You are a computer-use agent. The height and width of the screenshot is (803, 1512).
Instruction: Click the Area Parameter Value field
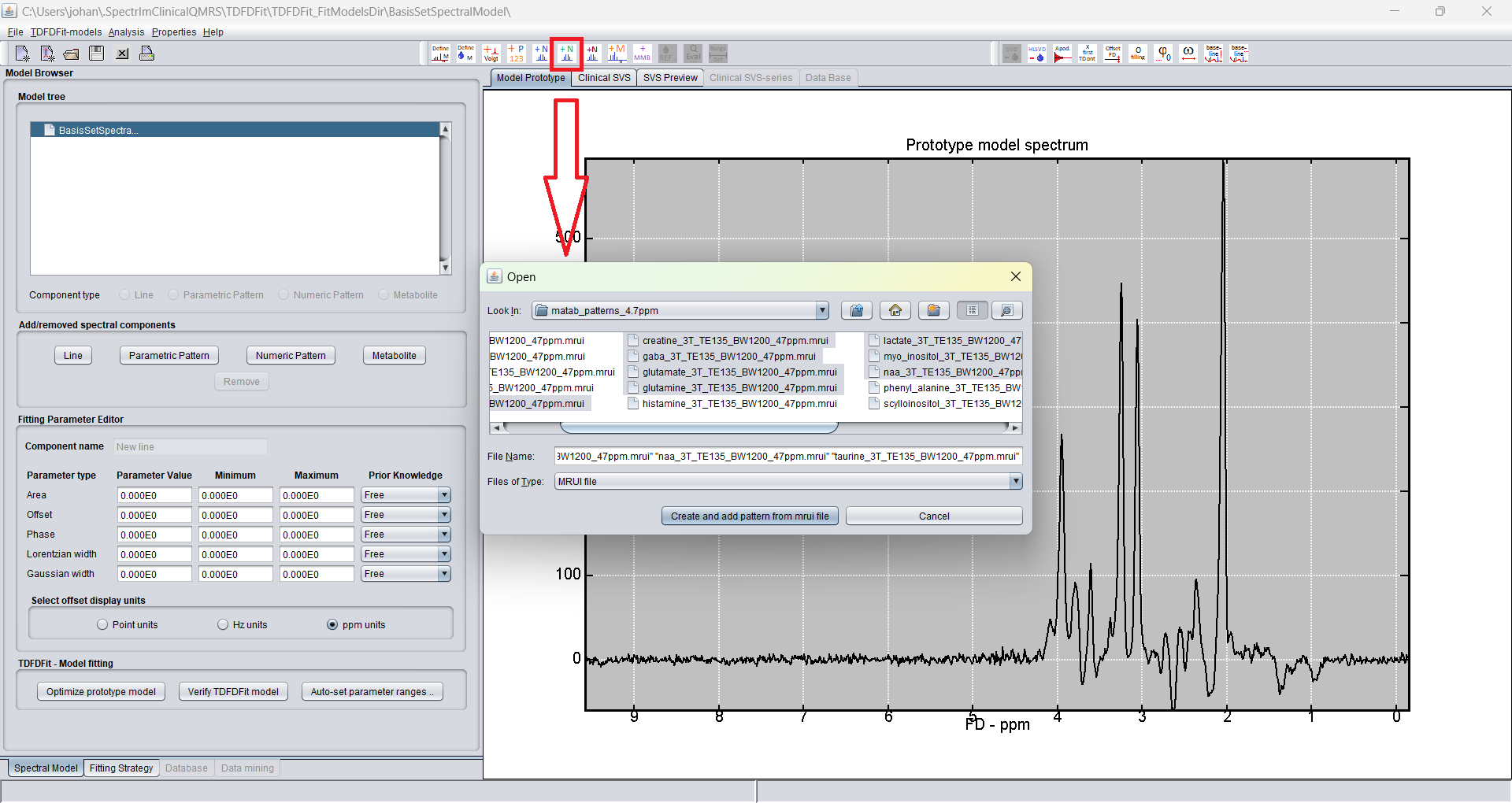(x=154, y=495)
